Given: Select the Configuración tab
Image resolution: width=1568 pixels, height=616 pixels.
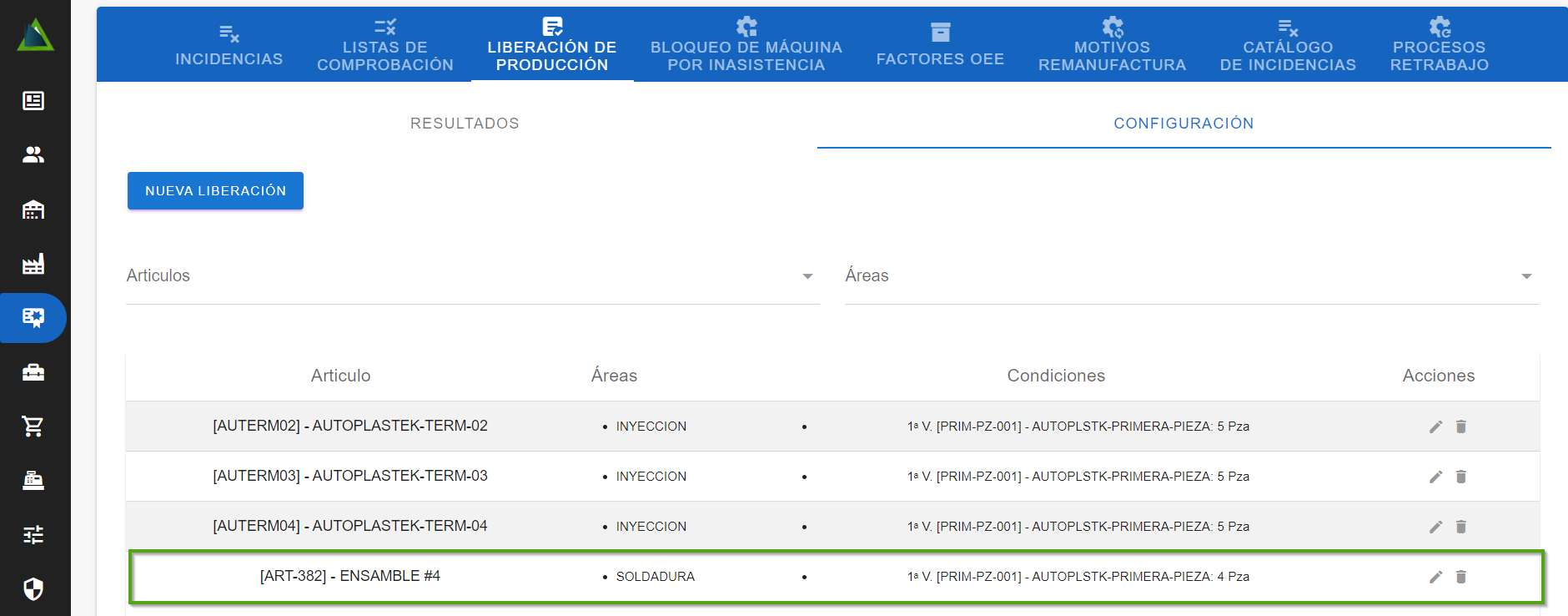Looking at the screenshot, I should tap(1184, 124).
